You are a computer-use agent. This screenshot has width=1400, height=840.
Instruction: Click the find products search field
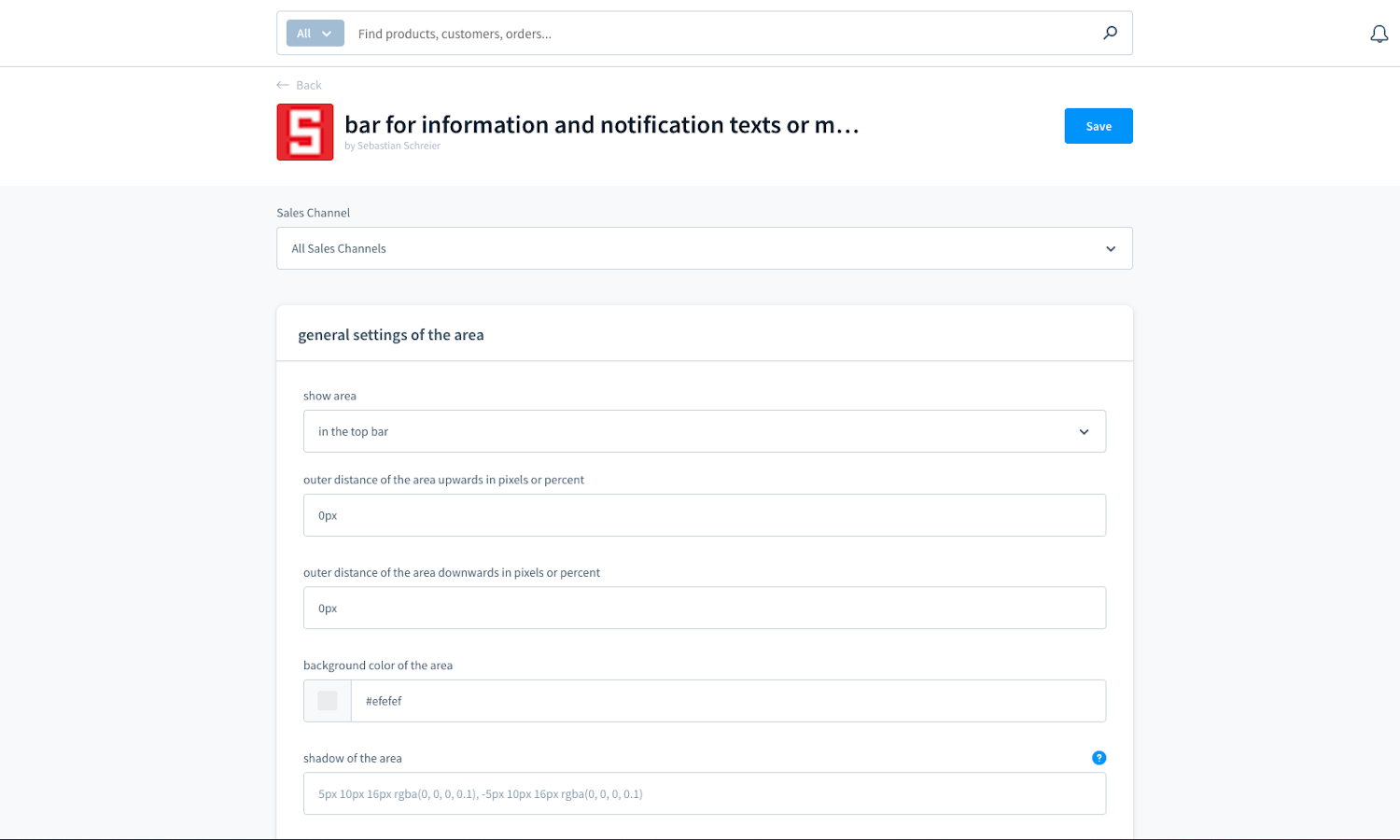point(653,33)
